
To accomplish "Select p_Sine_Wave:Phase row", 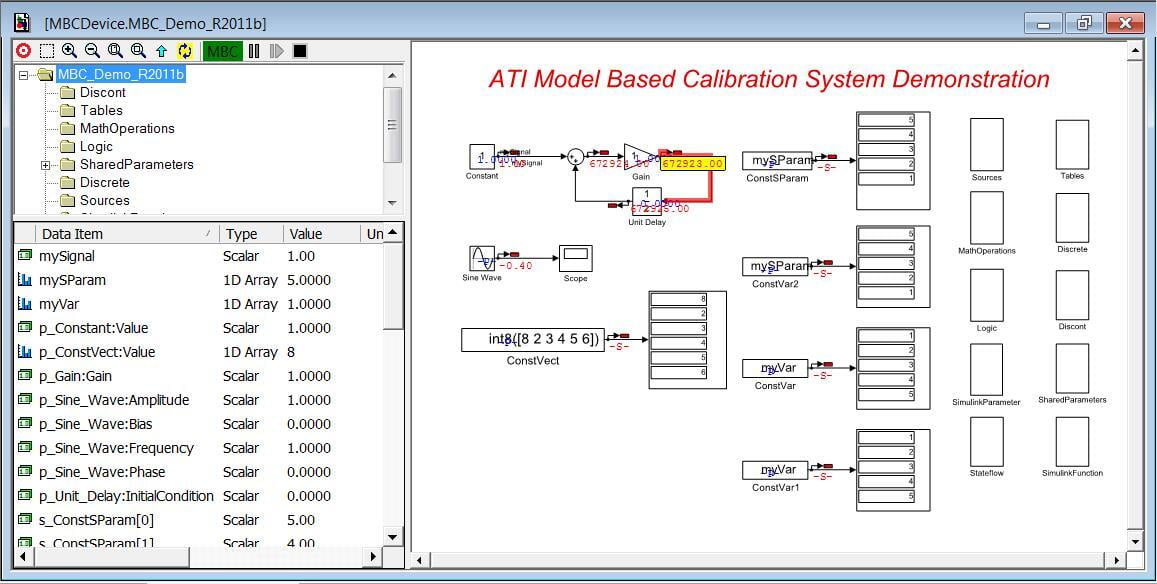I will (200, 472).
